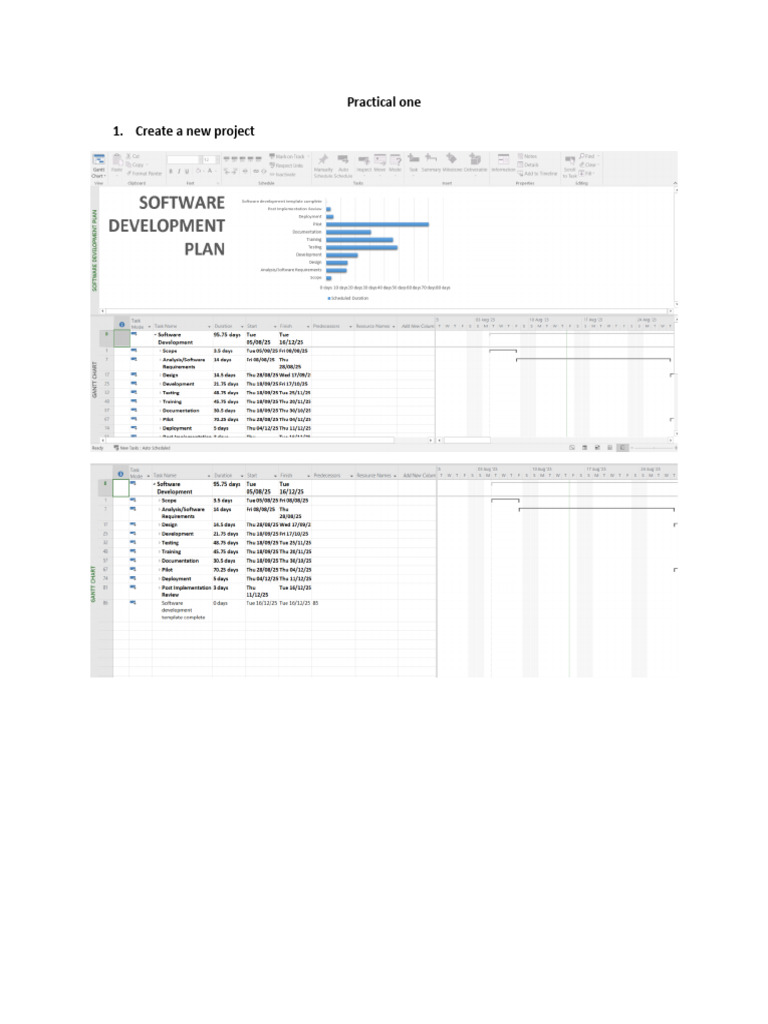Open Predecessors column dropdown in lower table
This screenshot has height=1024, width=768.
pyautogui.click(x=351, y=476)
